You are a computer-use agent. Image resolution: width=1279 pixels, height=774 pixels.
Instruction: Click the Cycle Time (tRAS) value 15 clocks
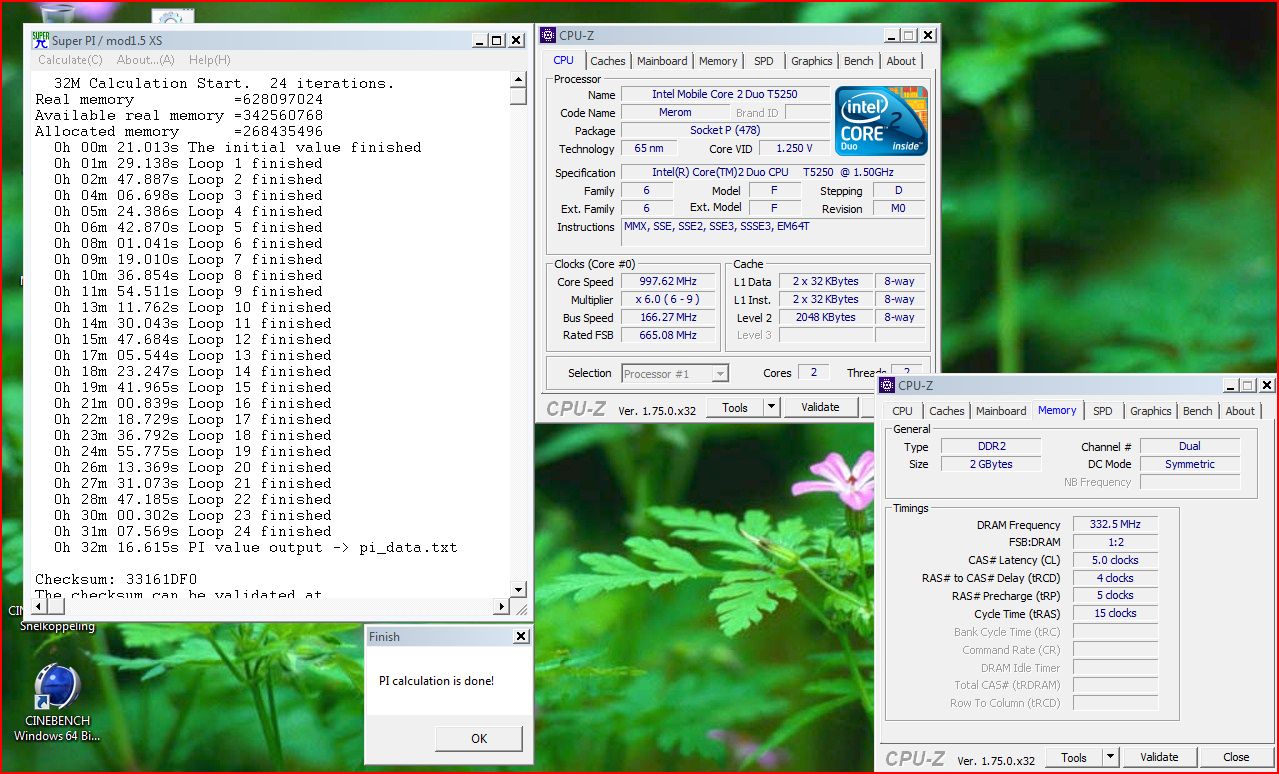click(1116, 614)
